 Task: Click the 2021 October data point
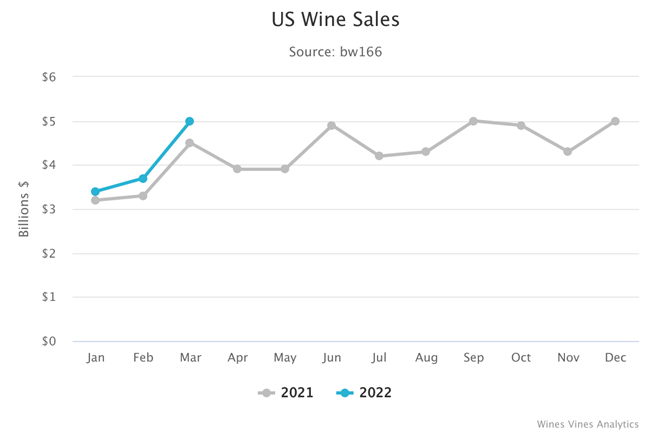pos(520,126)
